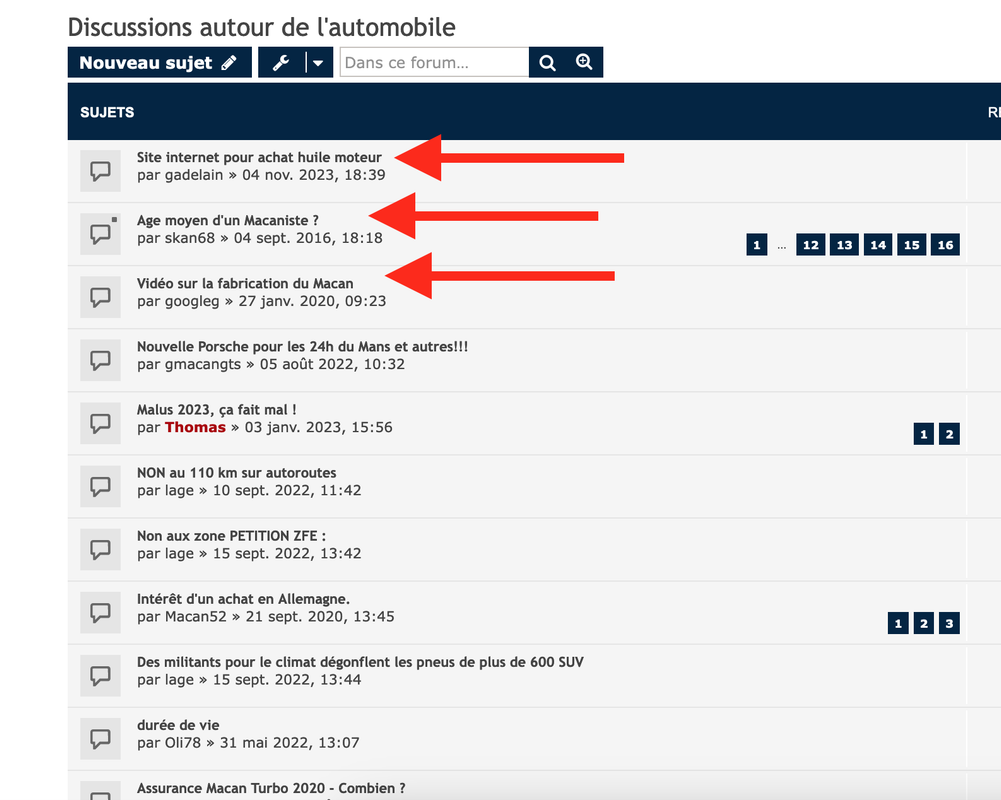Screen dimensions: 1001x800
Task: Open advanced search zoom icon
Action: pos(584,63)
